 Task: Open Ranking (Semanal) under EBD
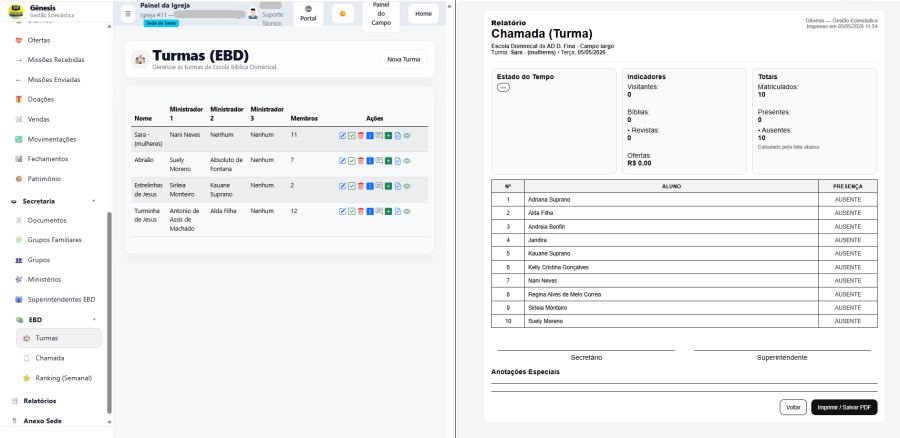coord(63,378)
